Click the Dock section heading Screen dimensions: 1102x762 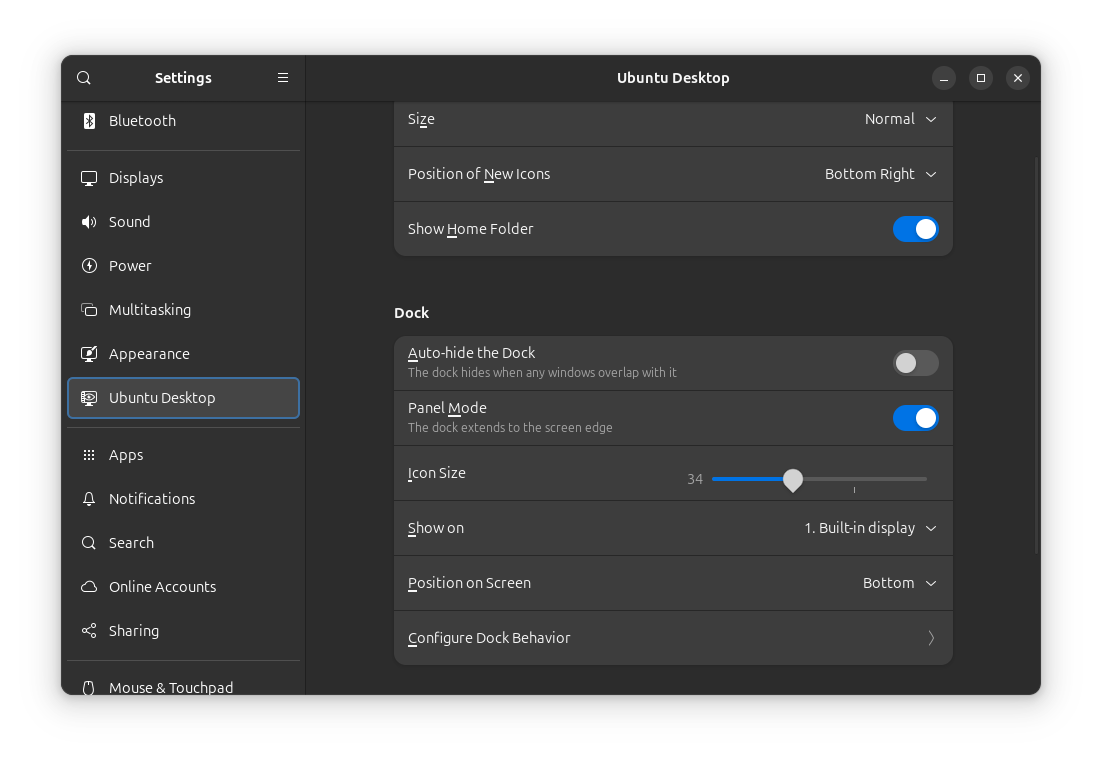click(412, 314)
